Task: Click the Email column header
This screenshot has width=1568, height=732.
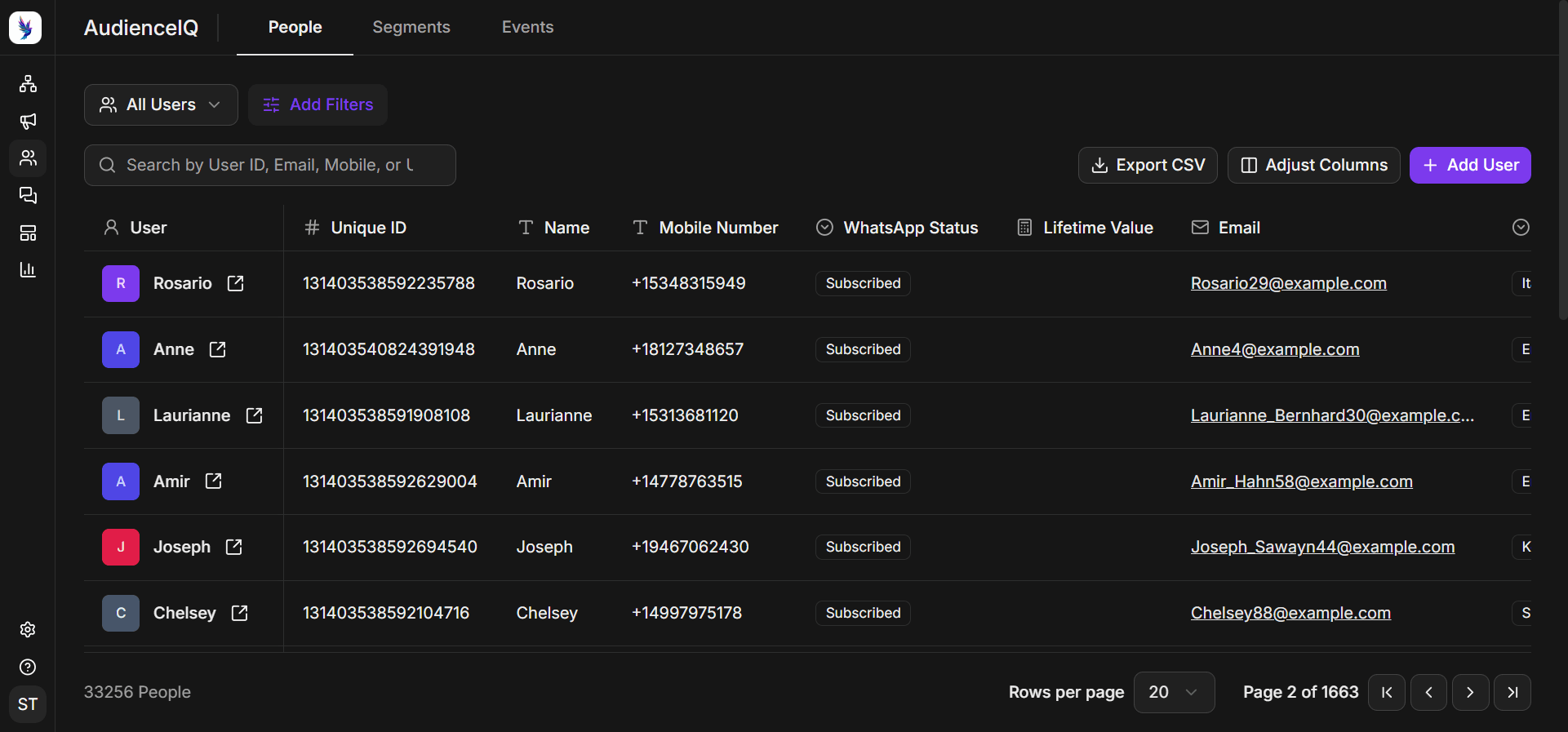Action: (x=1226, y=228)
